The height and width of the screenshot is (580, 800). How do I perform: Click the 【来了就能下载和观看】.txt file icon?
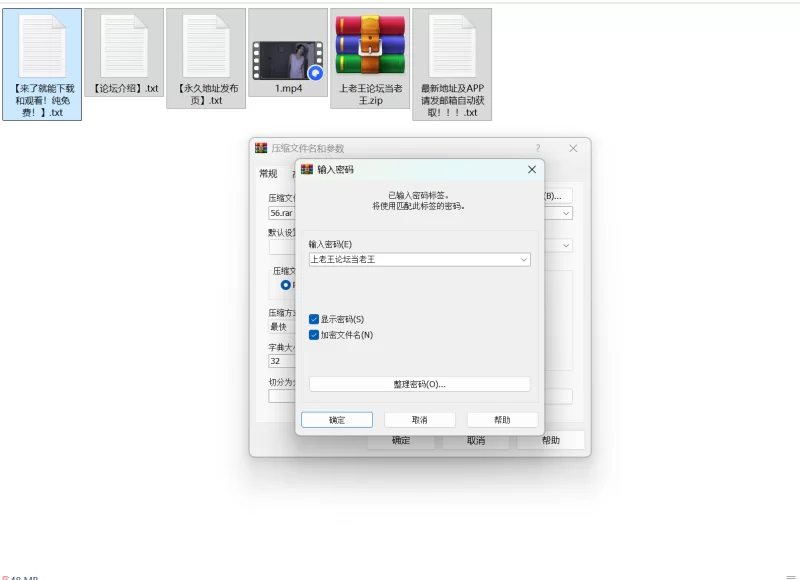pos(42,47)
